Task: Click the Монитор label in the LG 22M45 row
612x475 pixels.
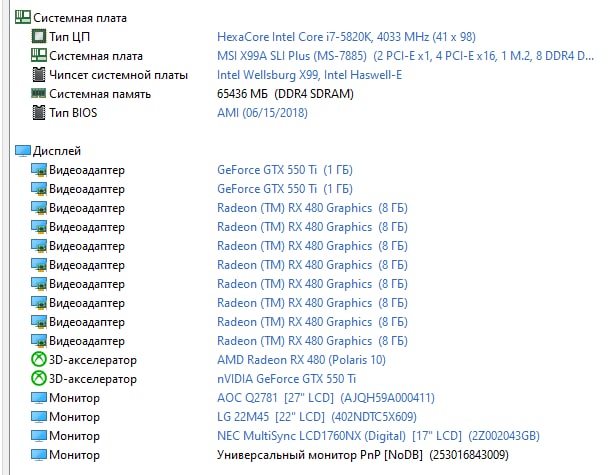Action: click(x=75, y=417)
